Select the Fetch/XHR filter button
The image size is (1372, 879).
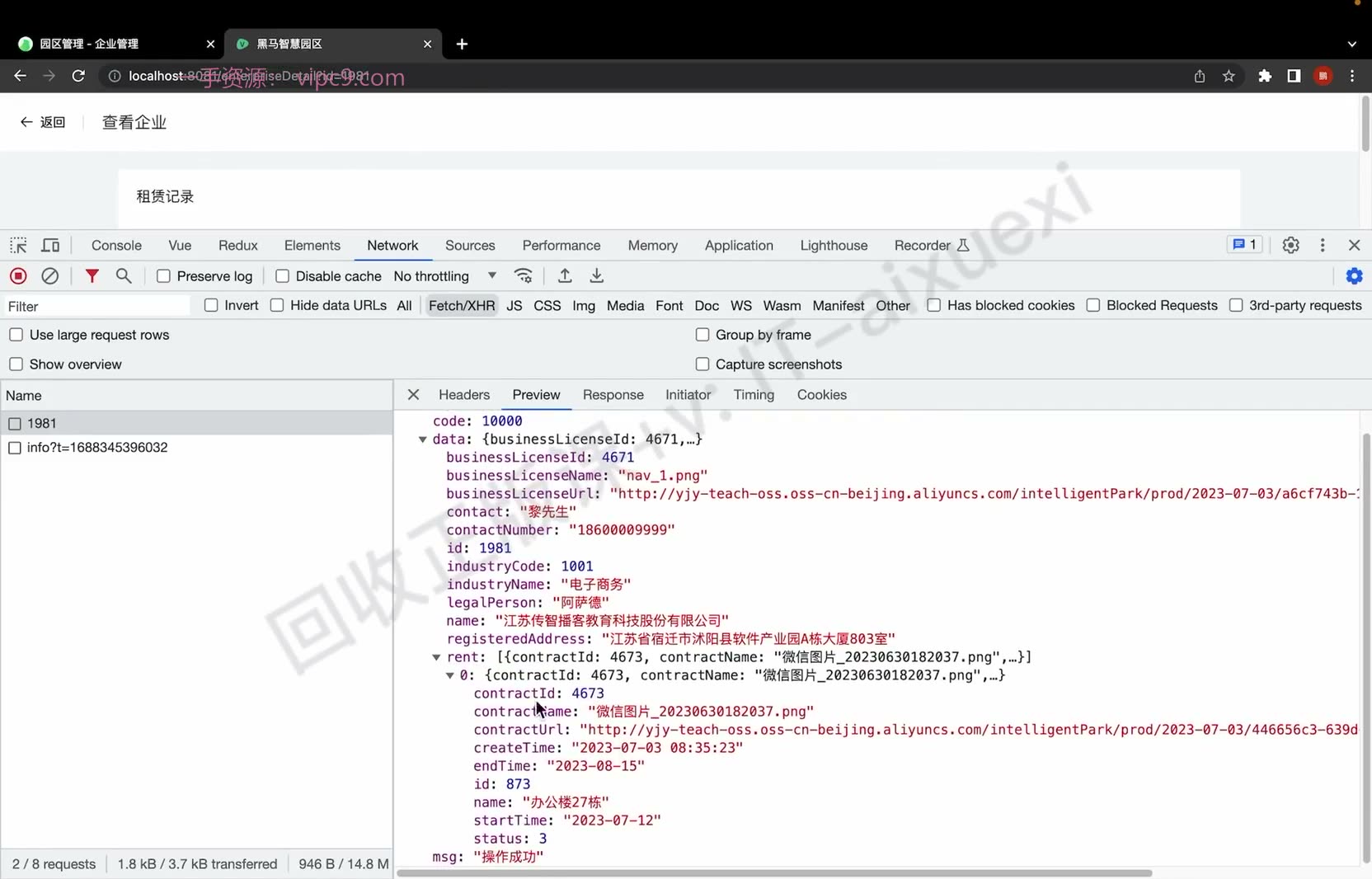[462, 306]
